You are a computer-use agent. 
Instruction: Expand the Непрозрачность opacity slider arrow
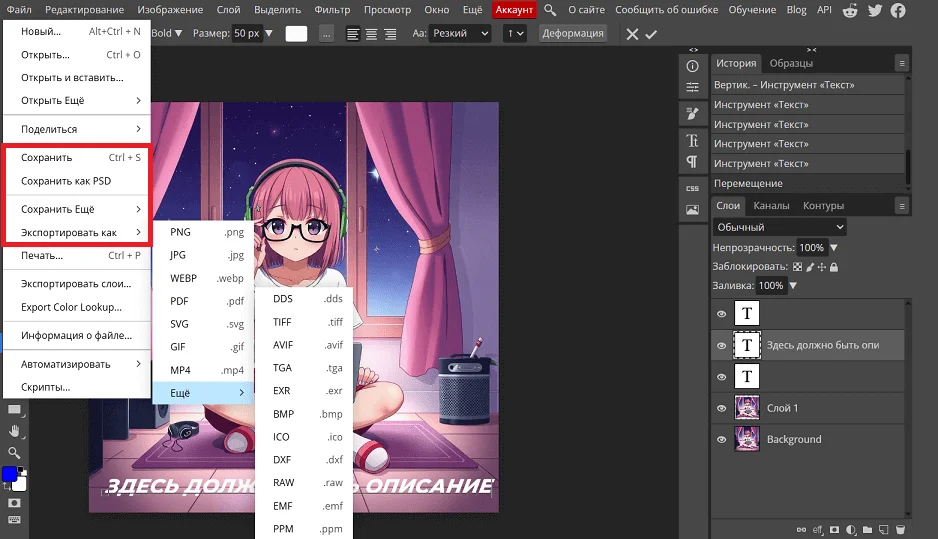point(834,247)
